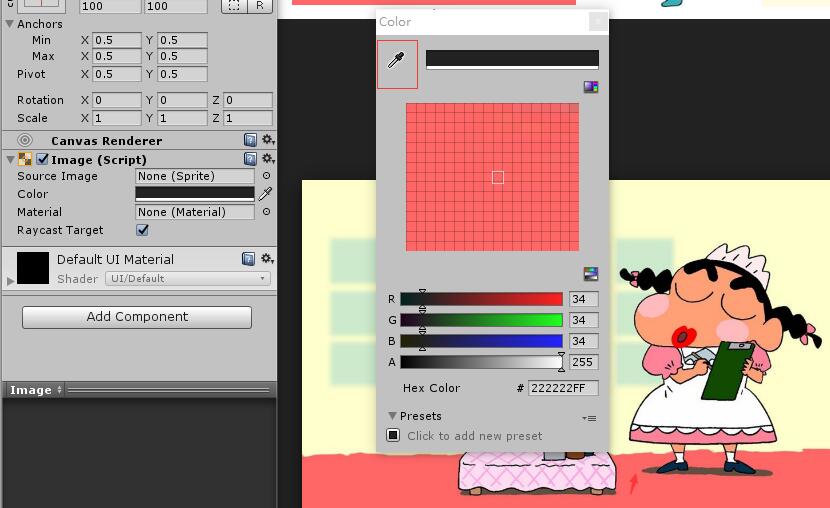The image size is (830, 508).
Task: Click the Anchors Min X field
Action: pos(117,40)
